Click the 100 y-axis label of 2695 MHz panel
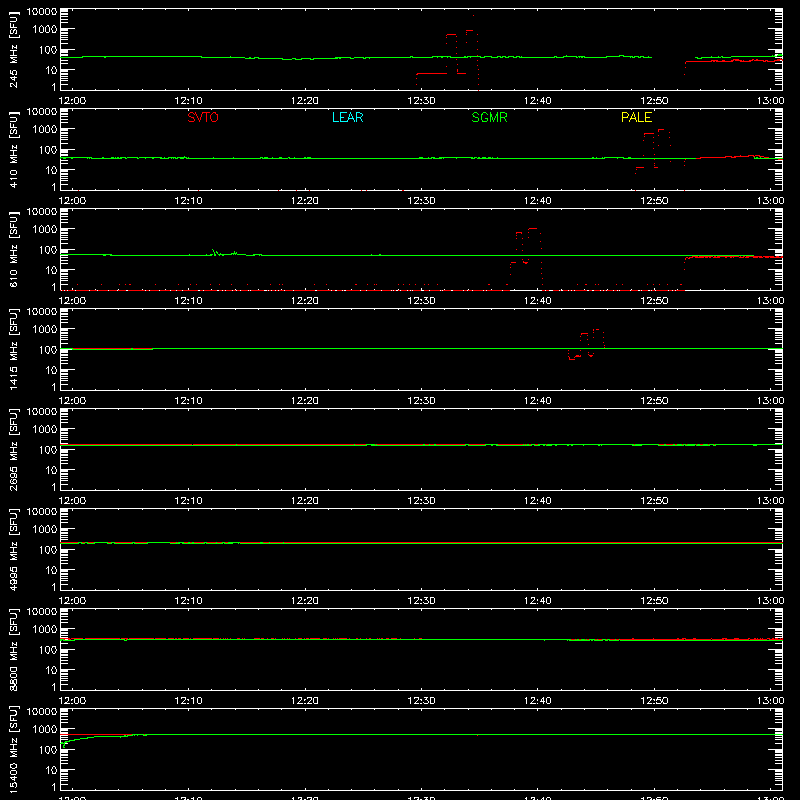 pos(48,450)
